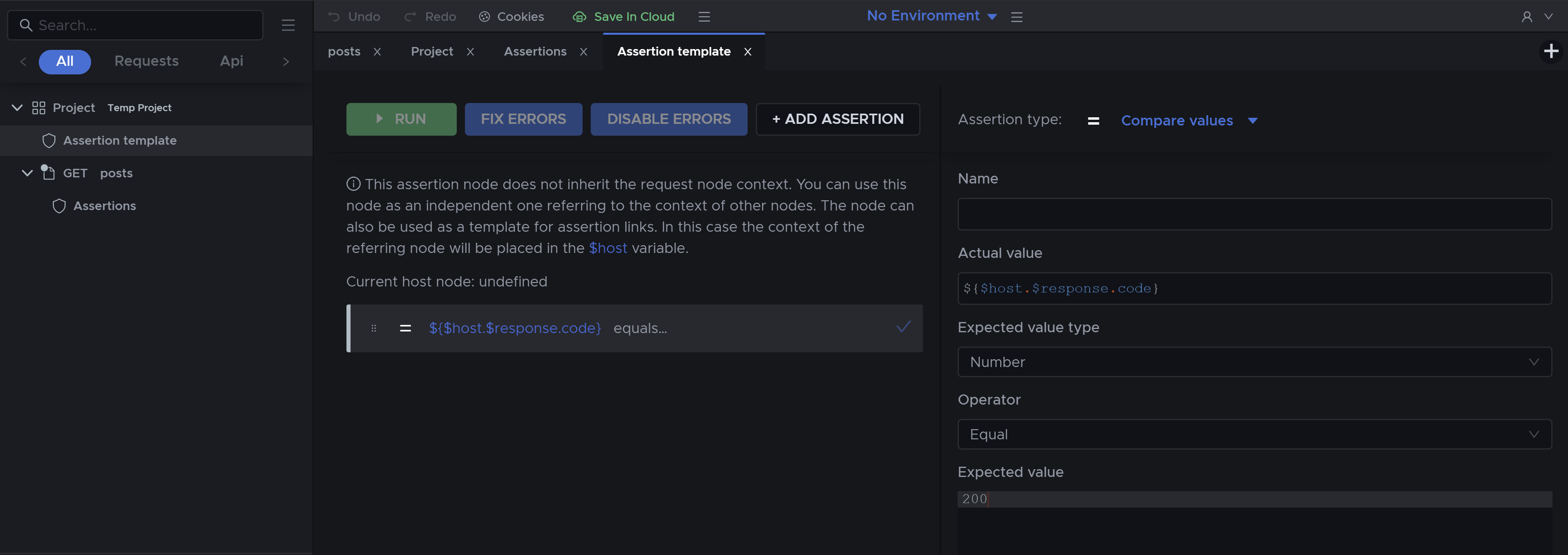Open the Compare values type dropdown
The width and height of the screenshot is (1568, 555).
point(1189,121)
